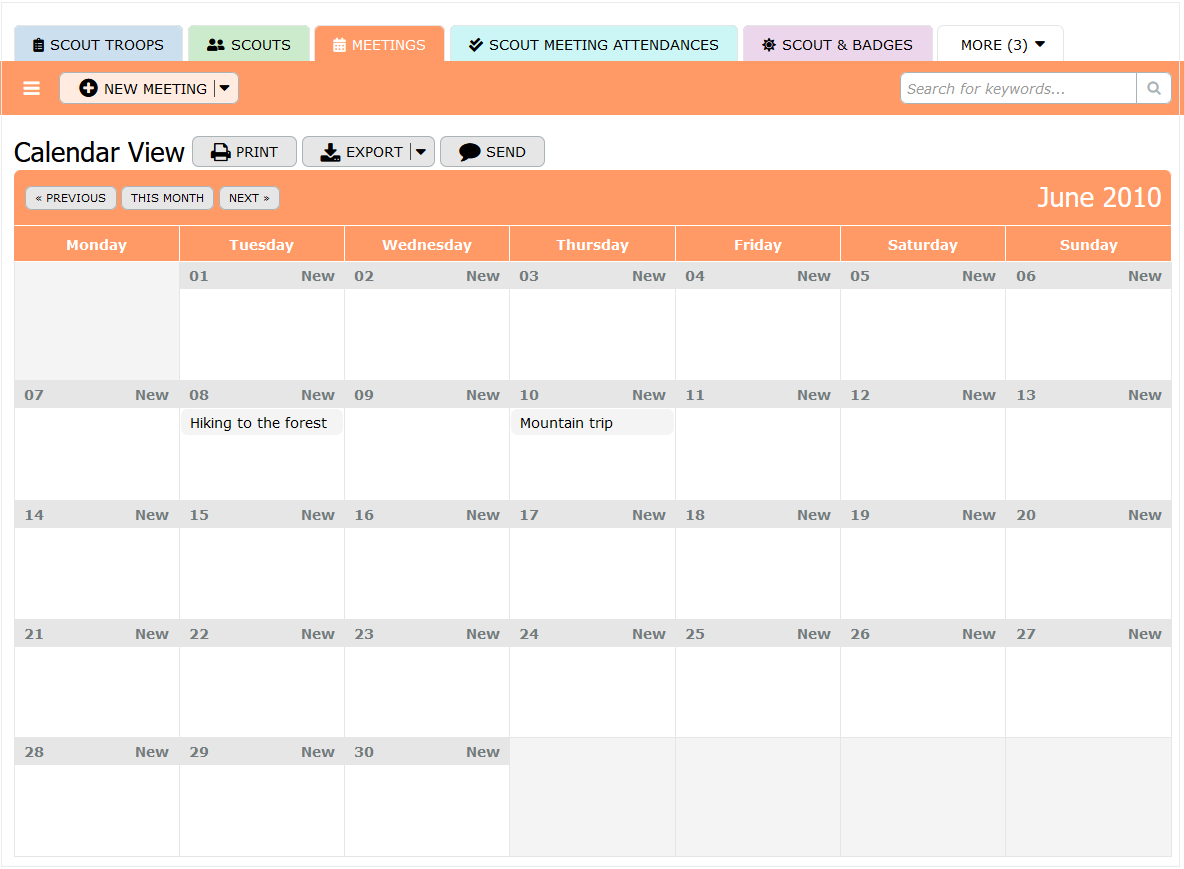Open the More (3) tabs dropdown
This screenshot has width=1184, height=869.
(1000, 45)
